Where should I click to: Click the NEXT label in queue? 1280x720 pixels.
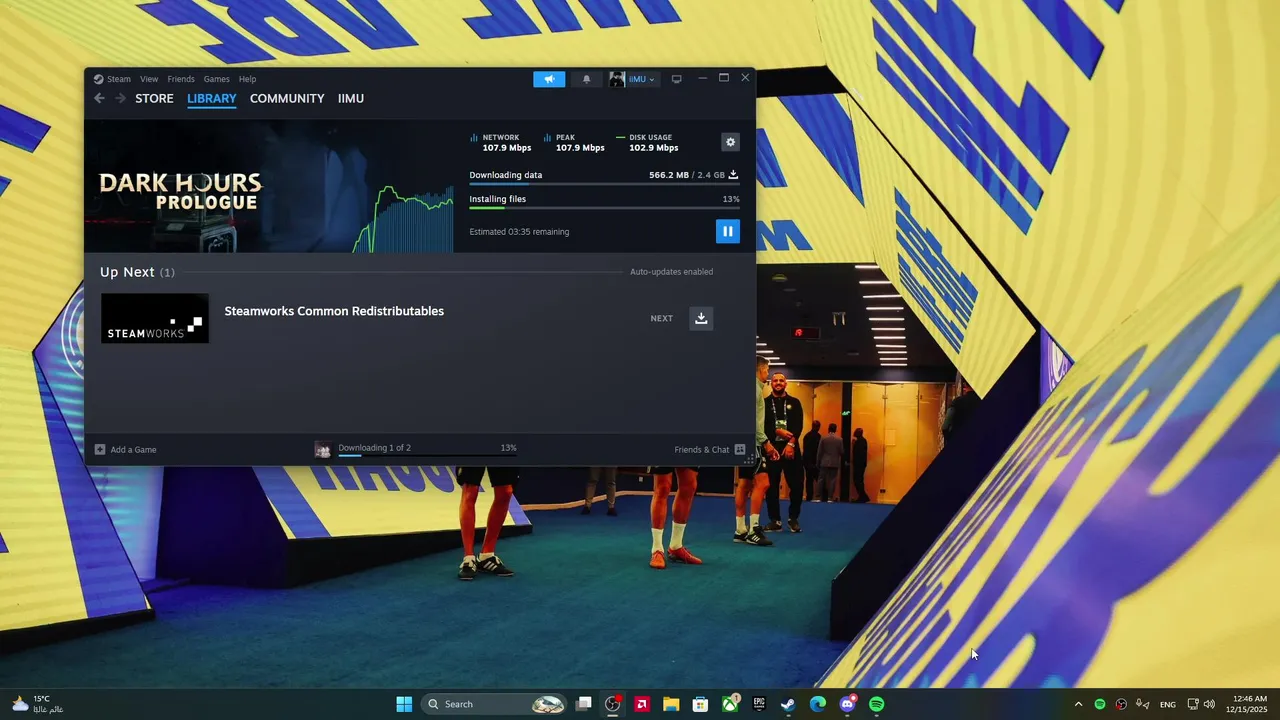tap(662, 318)
